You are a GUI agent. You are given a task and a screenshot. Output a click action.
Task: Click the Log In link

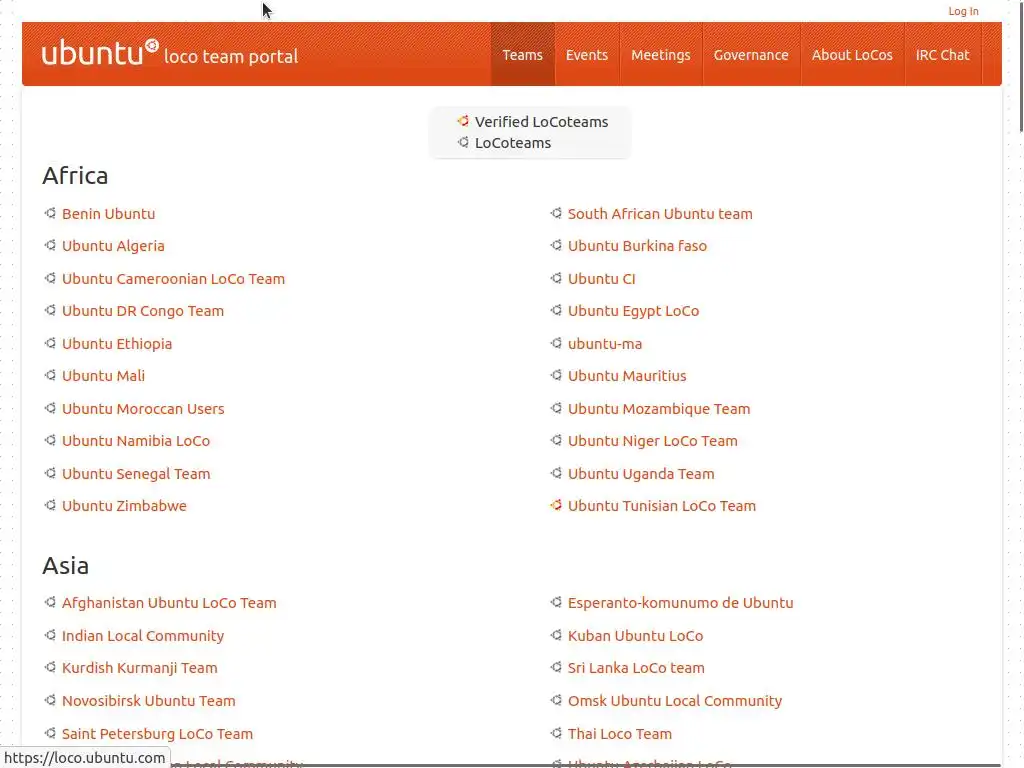pos(963,11)
